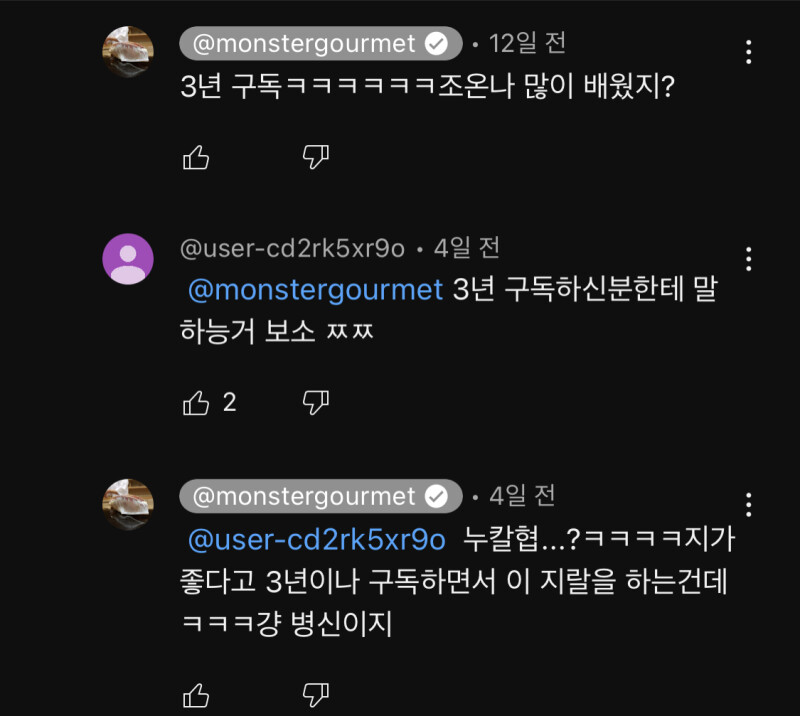Like the user-cd2rk5xr9o reply
This screenshot has width=800, height=716.
197,403
